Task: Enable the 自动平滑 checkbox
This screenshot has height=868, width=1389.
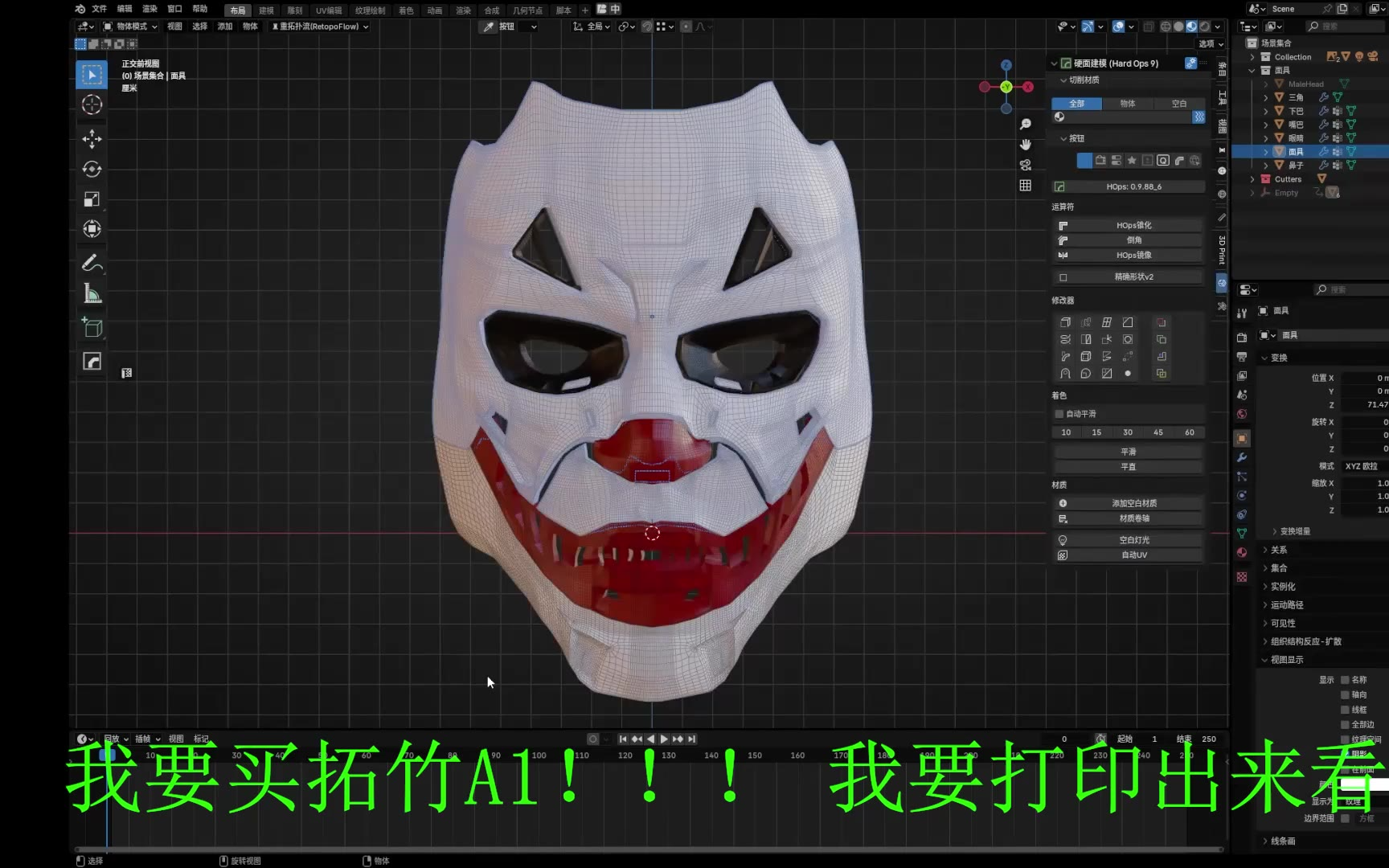Action: 1059,414
